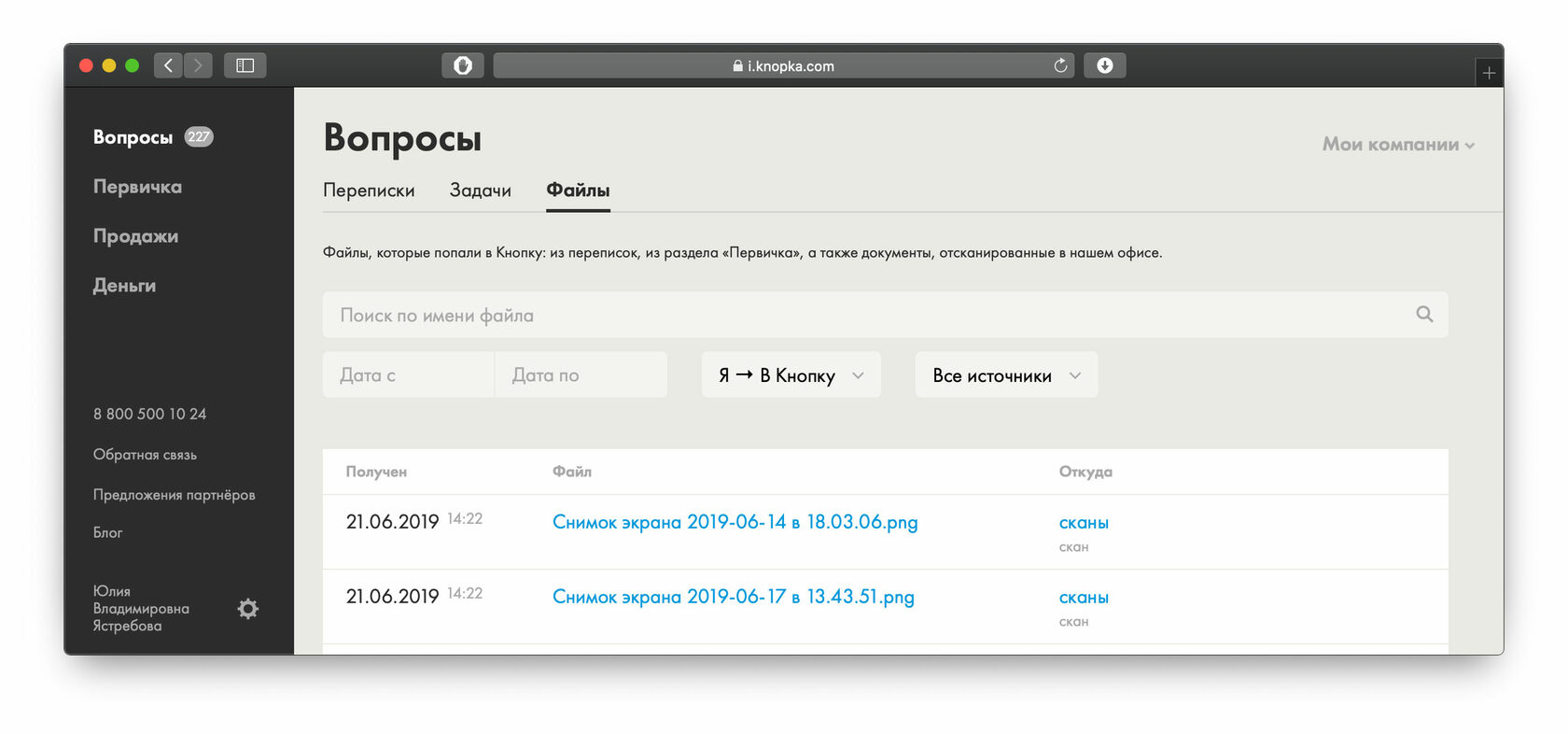Click date 21.06.2019 in 2019-06-17 file row
Screen dimensions: 1568x734
(x=392, y=597)
